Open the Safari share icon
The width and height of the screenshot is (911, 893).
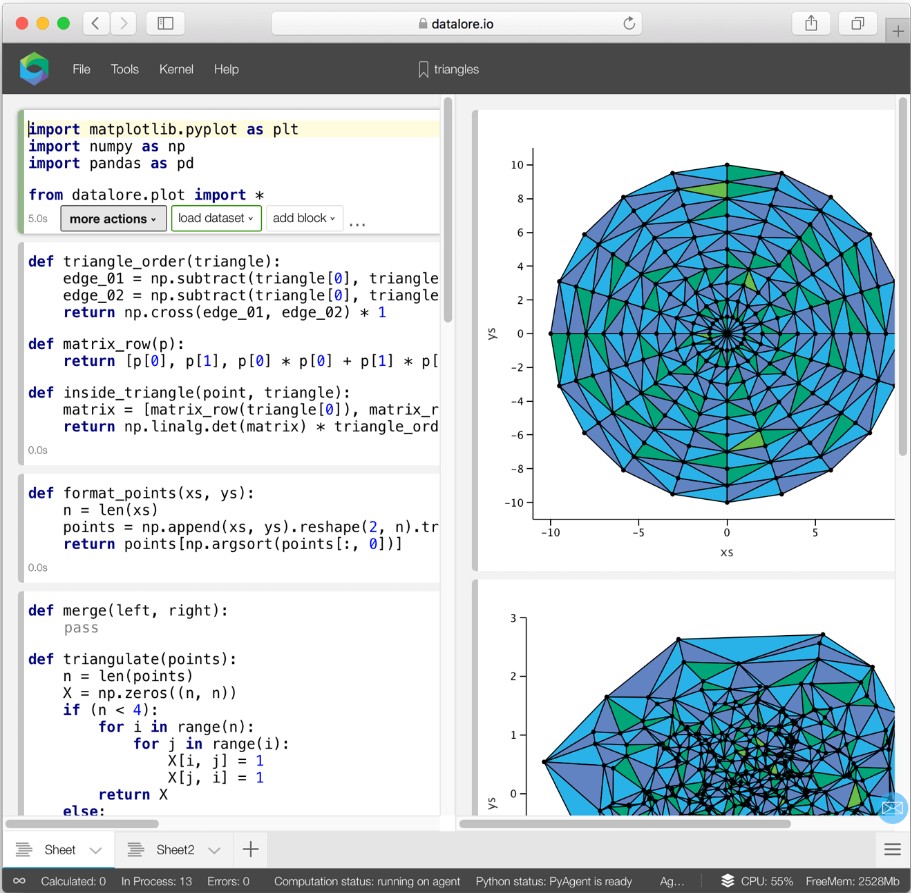pyautogui.click(x=811, y=23)
